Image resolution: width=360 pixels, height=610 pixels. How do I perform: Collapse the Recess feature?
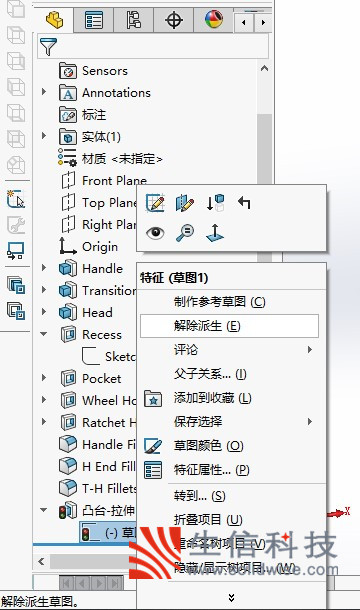[x=44, y=334]
